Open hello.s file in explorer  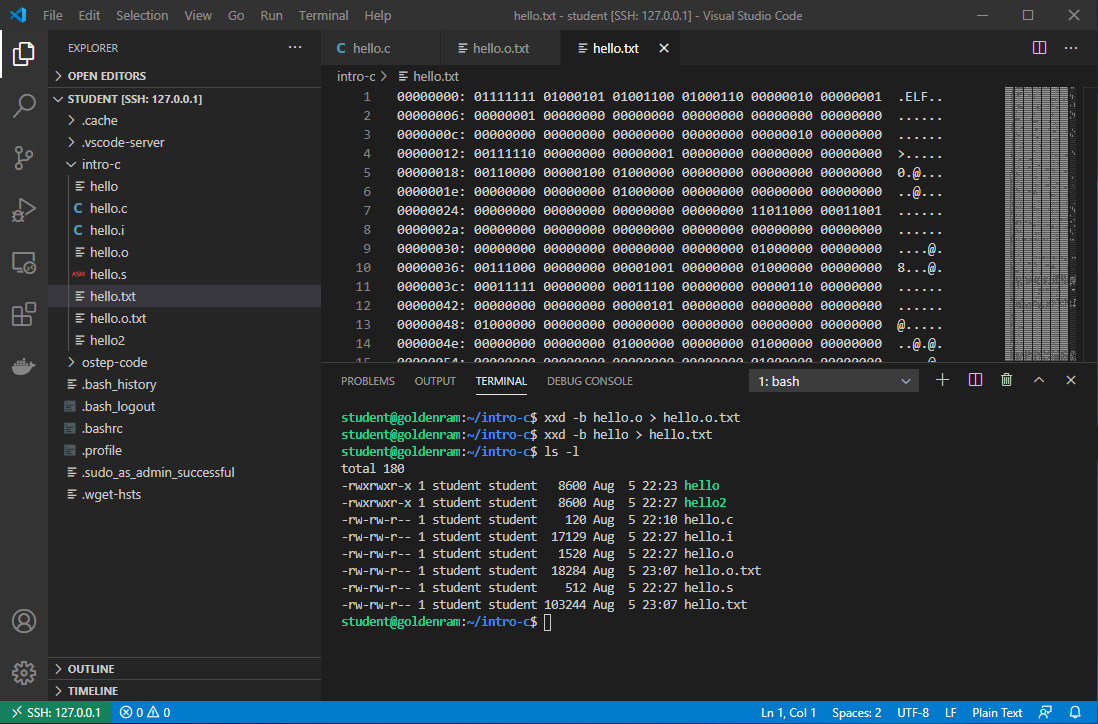[x=185, y=274]
